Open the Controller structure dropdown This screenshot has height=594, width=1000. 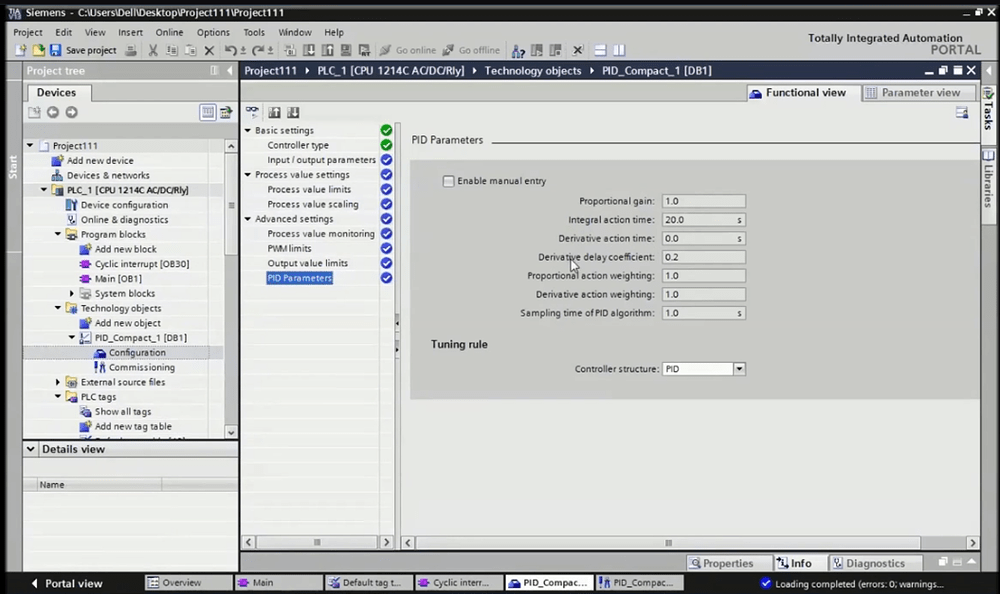(739, 368)
